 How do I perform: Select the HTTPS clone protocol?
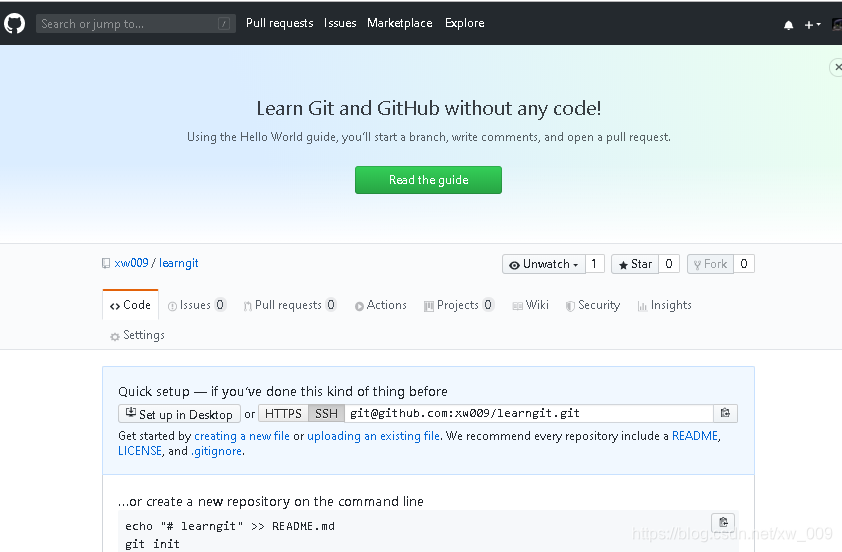tap(283, 413)
